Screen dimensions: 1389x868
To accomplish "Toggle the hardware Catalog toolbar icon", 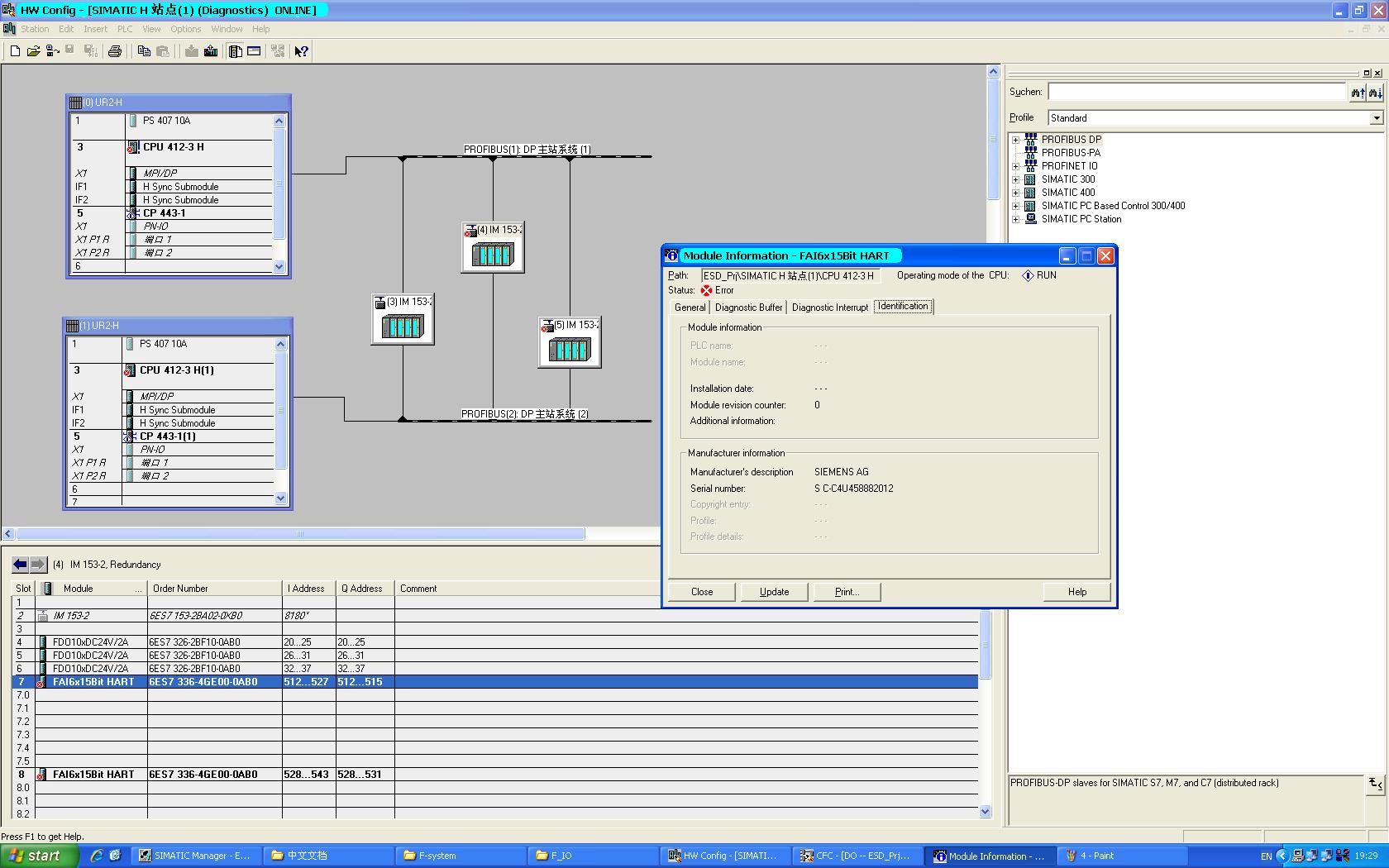I will tap(236, 51).
